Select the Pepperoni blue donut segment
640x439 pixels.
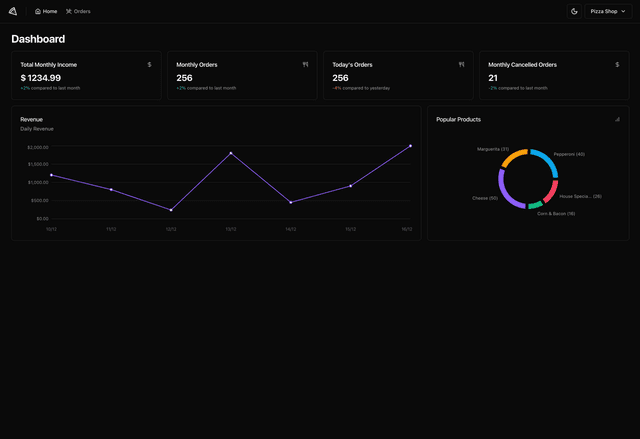[x=546, y=160]
